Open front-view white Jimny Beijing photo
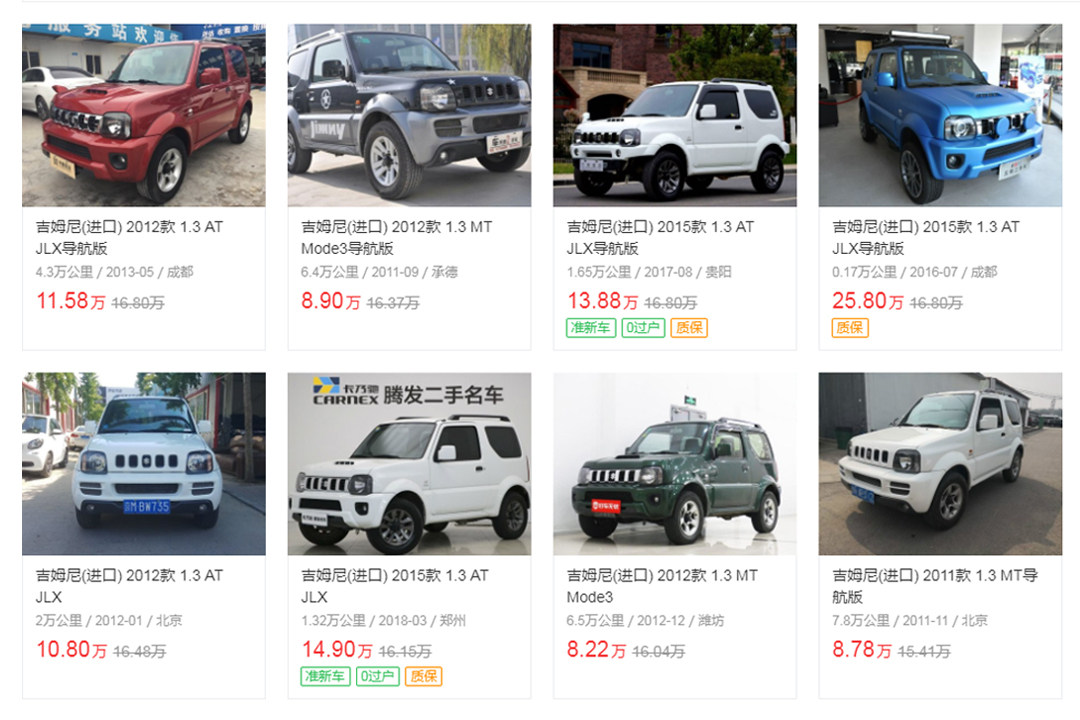 [143, 464]
